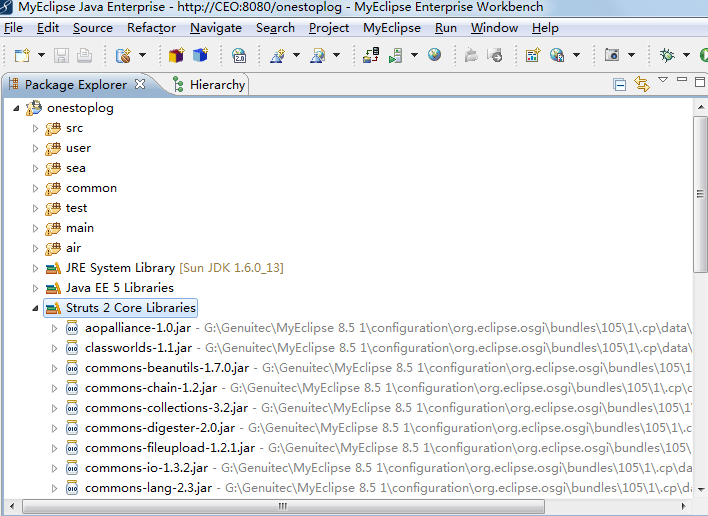Expand aopalliance-1.0.jar entry
Image resolution: width=708 pixels, height=516 pixels.
pos(54,329)
